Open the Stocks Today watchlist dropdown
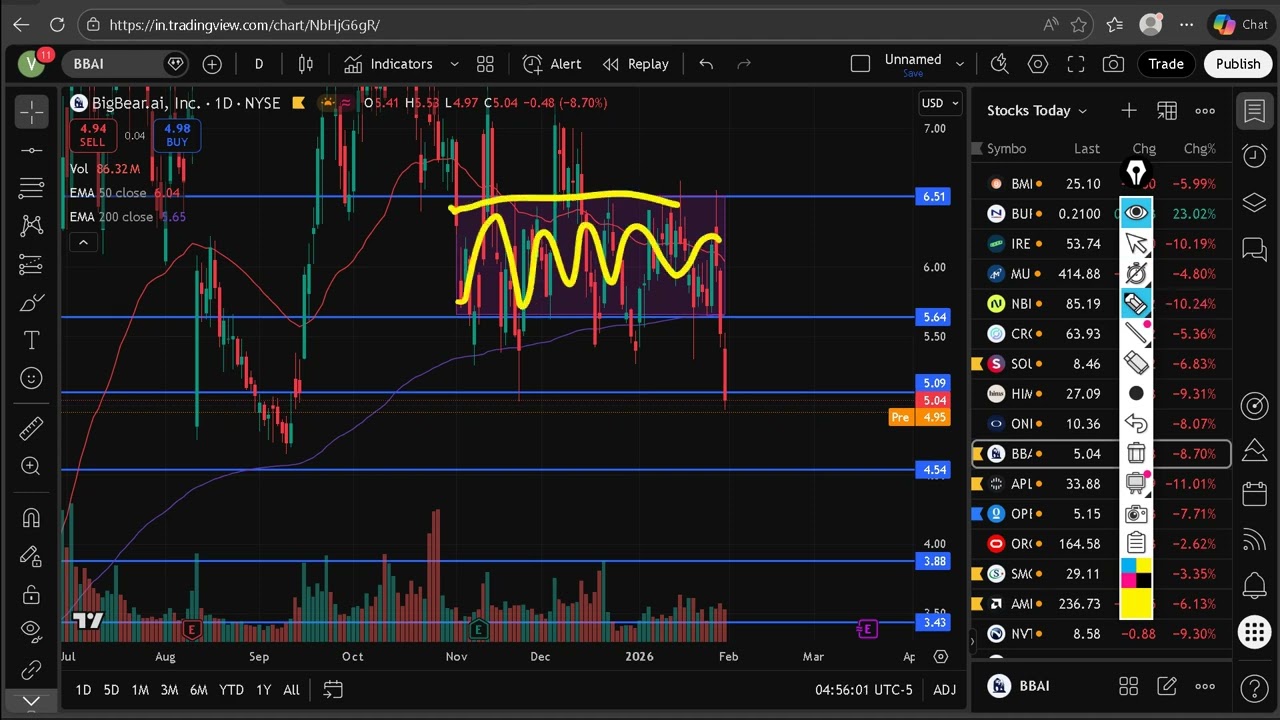1280x720 pixels. 1037,110
